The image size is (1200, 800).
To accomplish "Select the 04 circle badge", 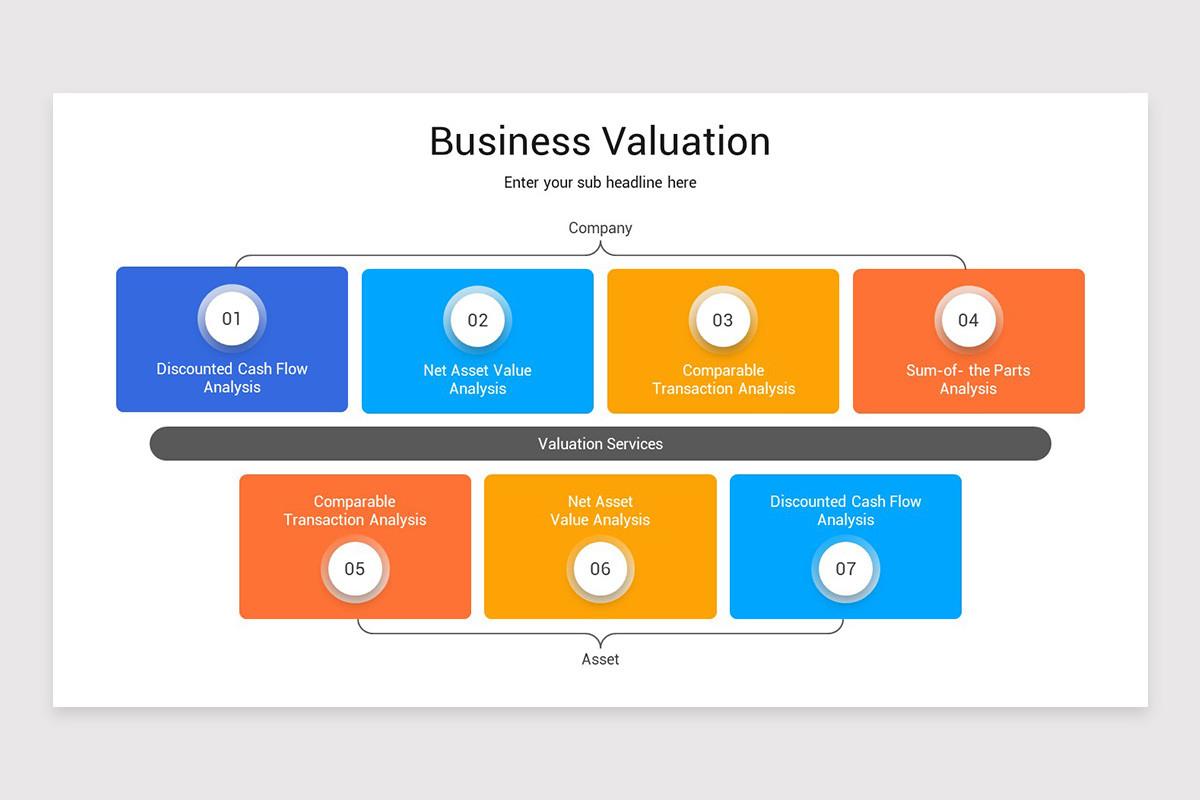I will click(x=968, y=320).
